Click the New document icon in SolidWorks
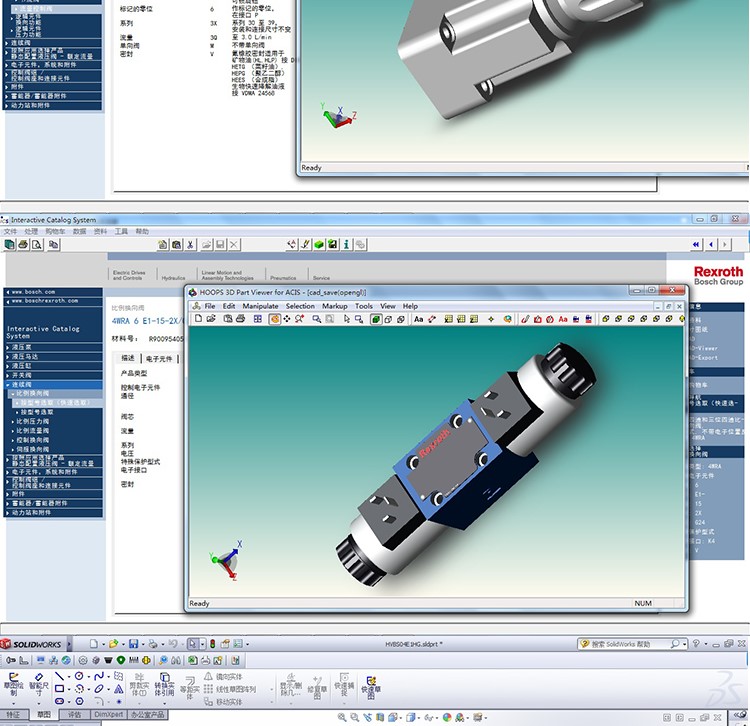Viewport: 750px width, 726px height. (x=94, y=644)
